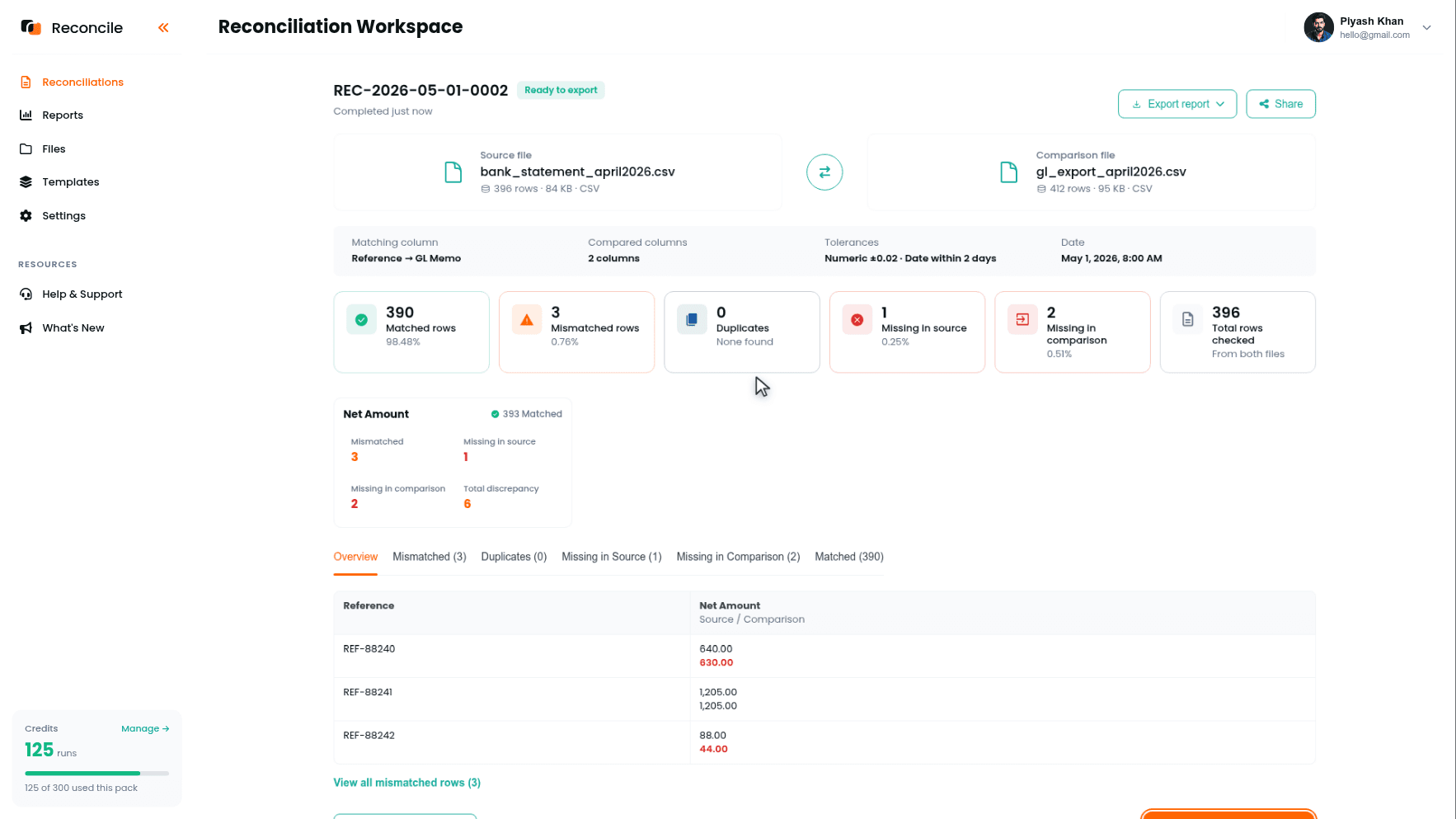Click the Mismatched rows warning triangle icon
Screen dimensions: 1456x819
click(527, 320)
